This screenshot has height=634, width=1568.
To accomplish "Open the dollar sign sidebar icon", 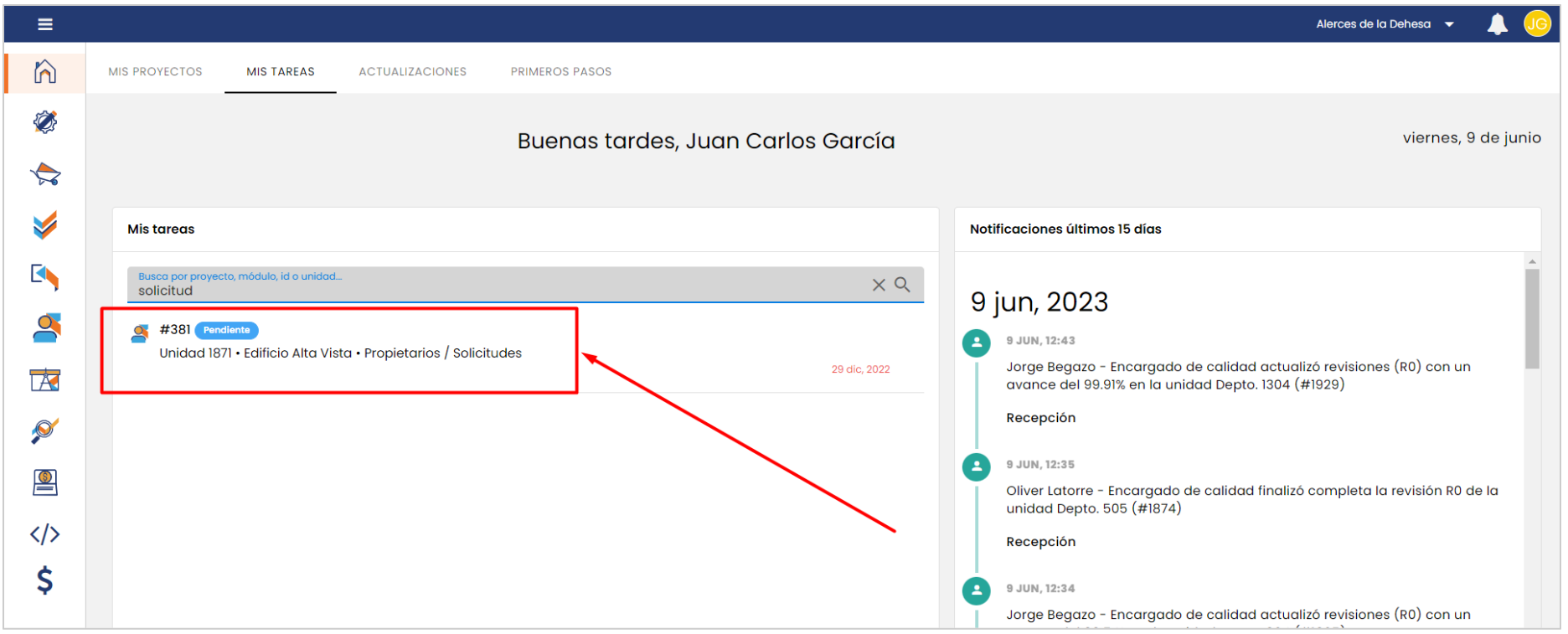I will coord(45,580).
